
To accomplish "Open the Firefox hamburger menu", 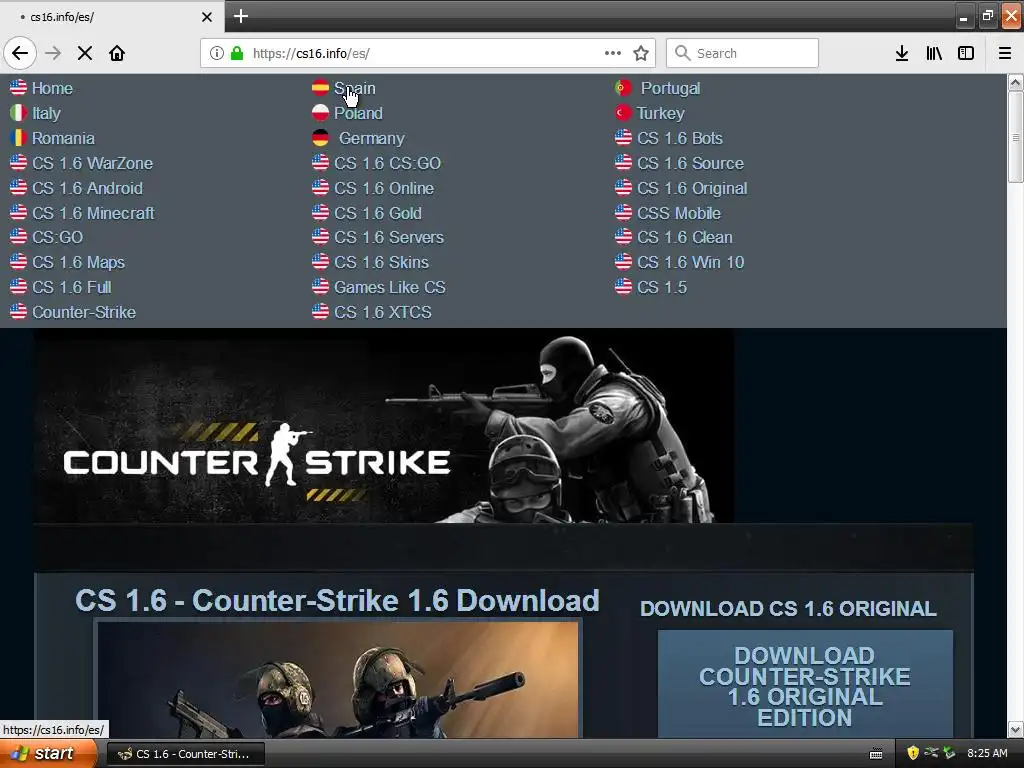I will tap(1005, 53).
